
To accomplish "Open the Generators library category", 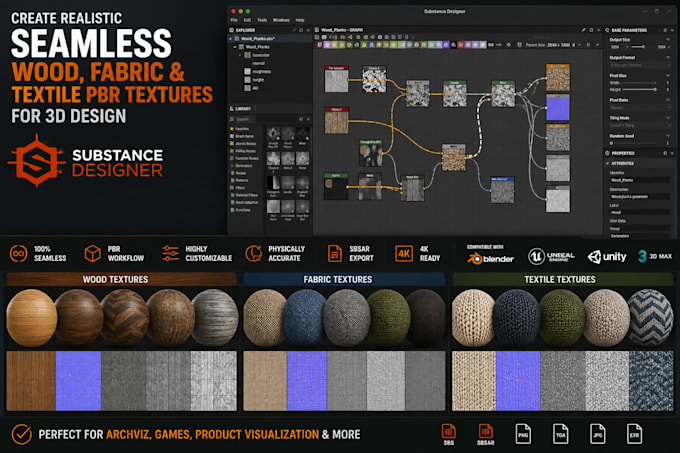I will 241,166.
